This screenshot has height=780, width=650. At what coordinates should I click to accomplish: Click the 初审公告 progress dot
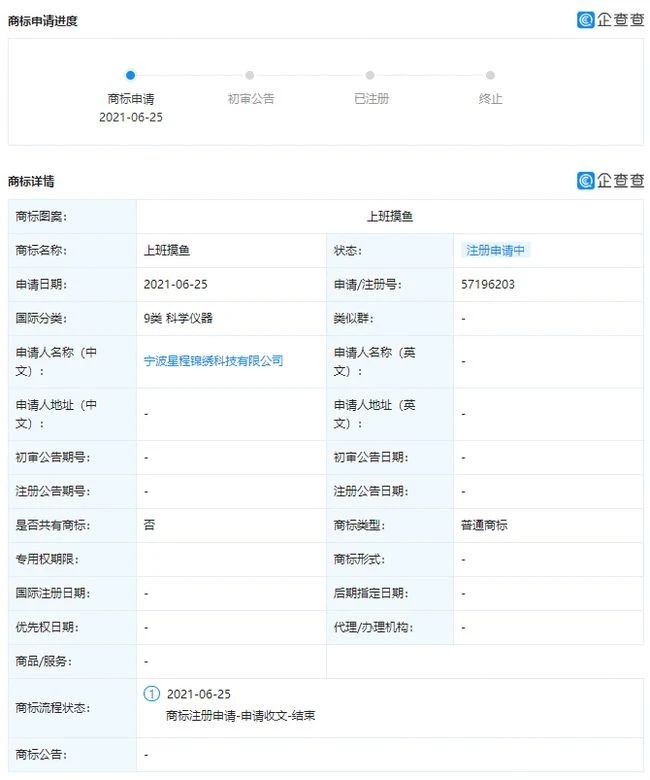point(250,75)
